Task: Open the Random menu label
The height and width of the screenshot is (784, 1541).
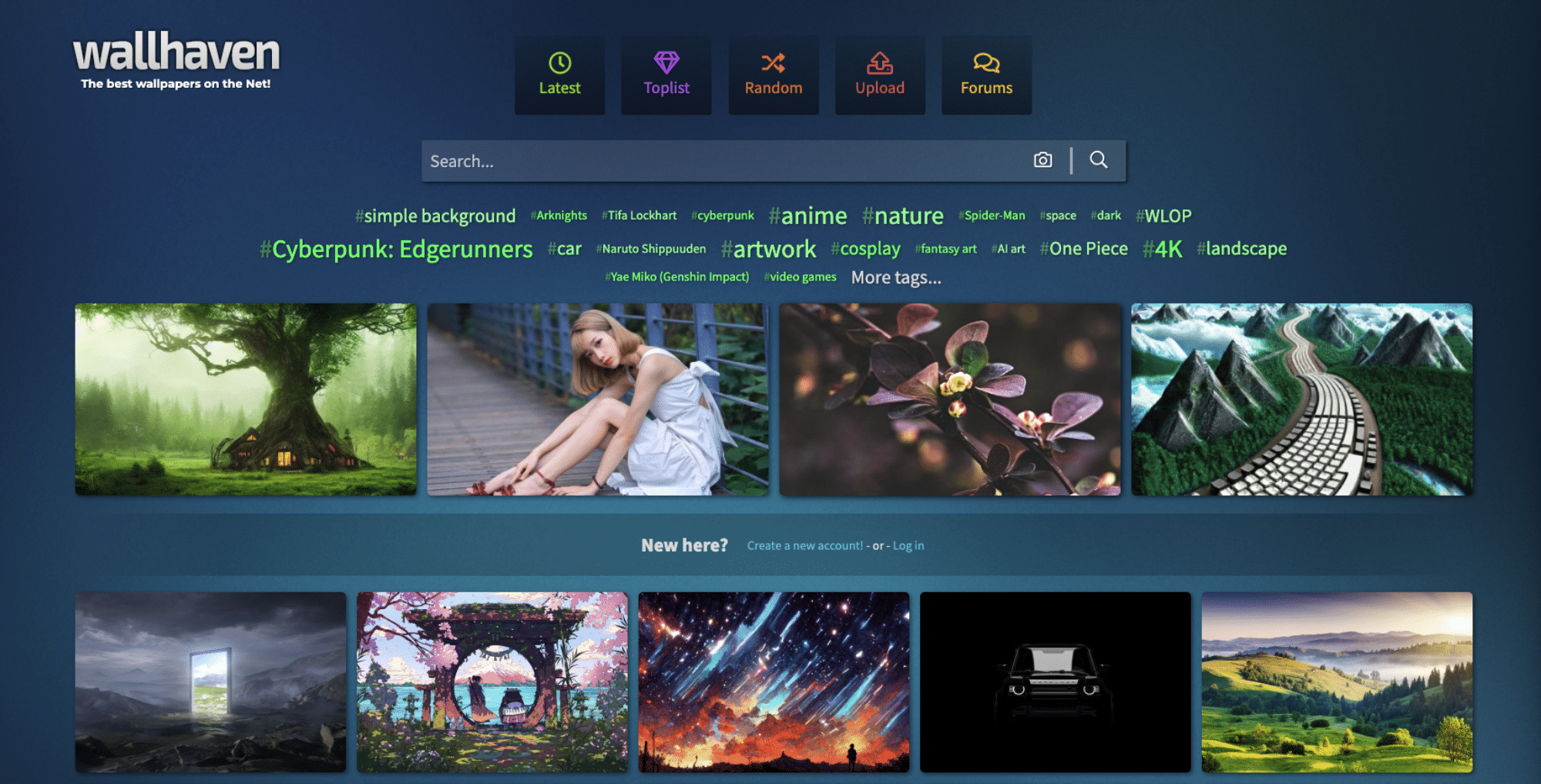Action: [x=773, y=88]
